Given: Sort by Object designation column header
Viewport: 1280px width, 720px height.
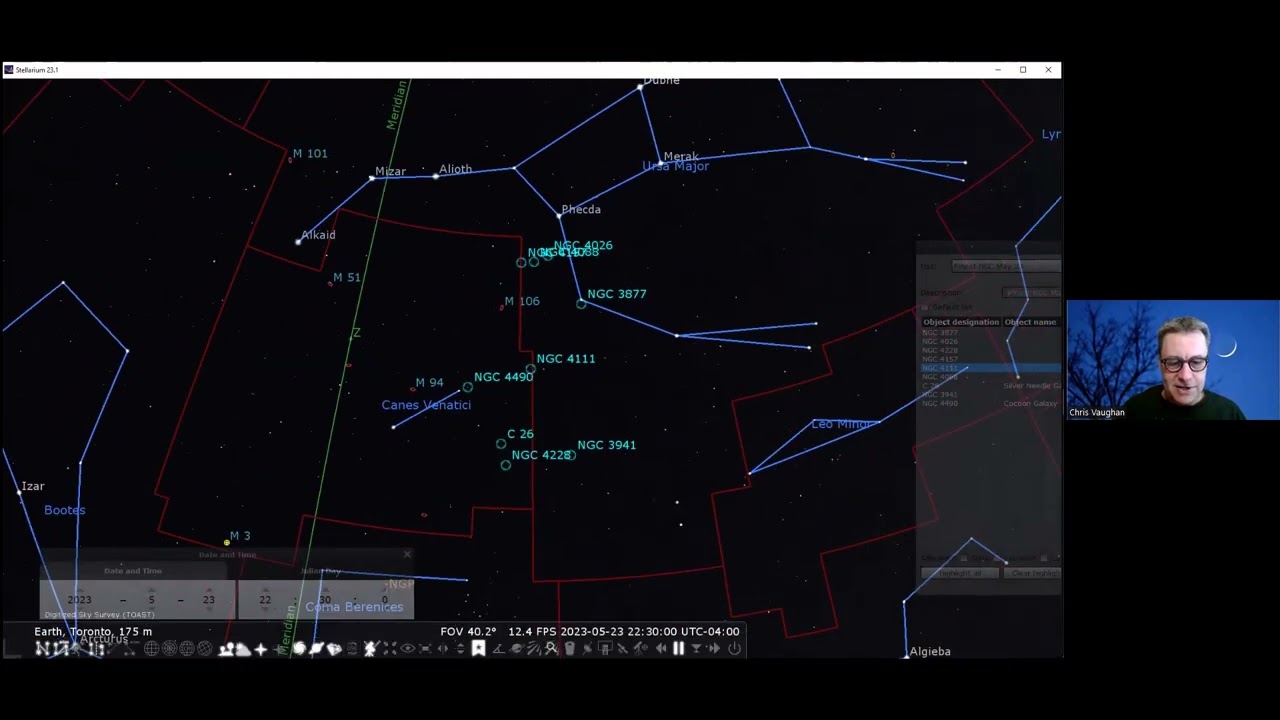Looking at the screenshot, I should pyautogui.click(x=961, y=322).
